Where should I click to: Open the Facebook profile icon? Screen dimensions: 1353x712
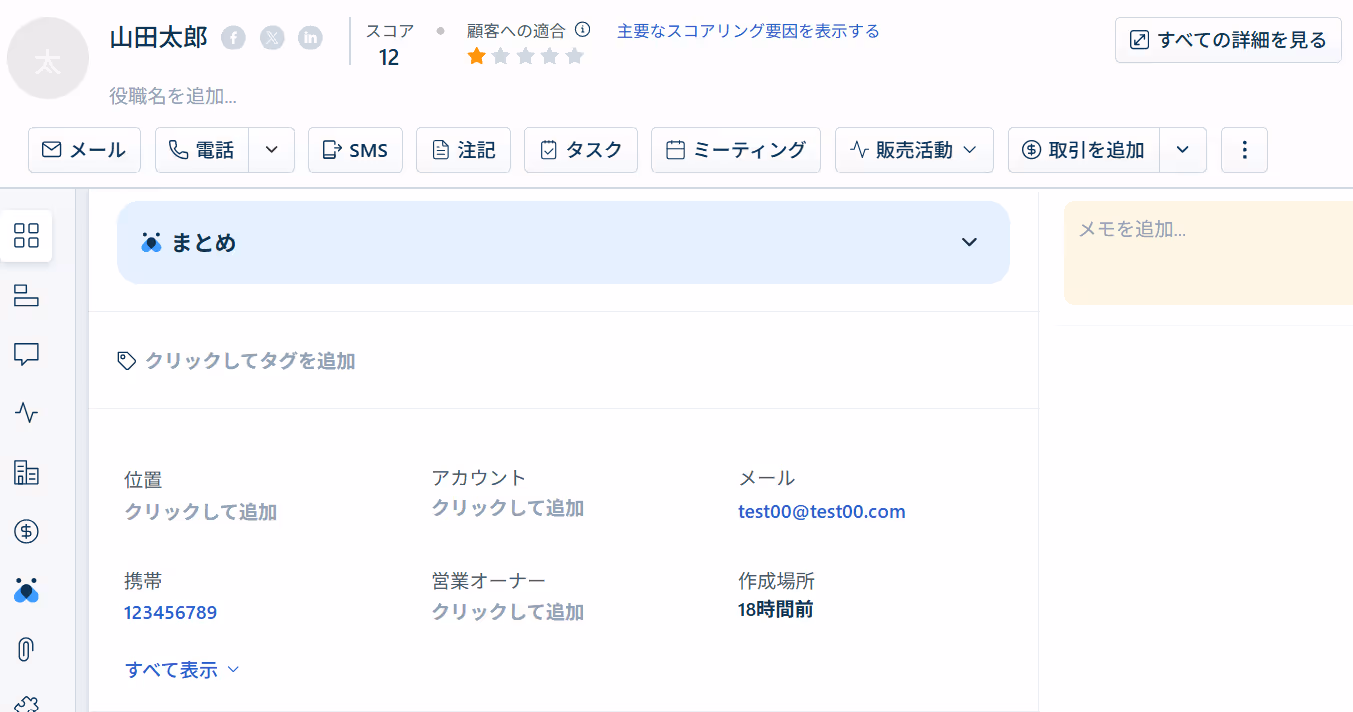tap(233, 38)
